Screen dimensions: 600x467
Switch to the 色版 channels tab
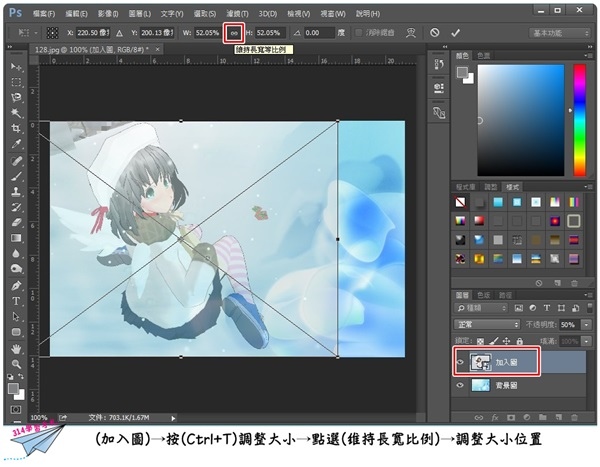click(x=484, y=295)
